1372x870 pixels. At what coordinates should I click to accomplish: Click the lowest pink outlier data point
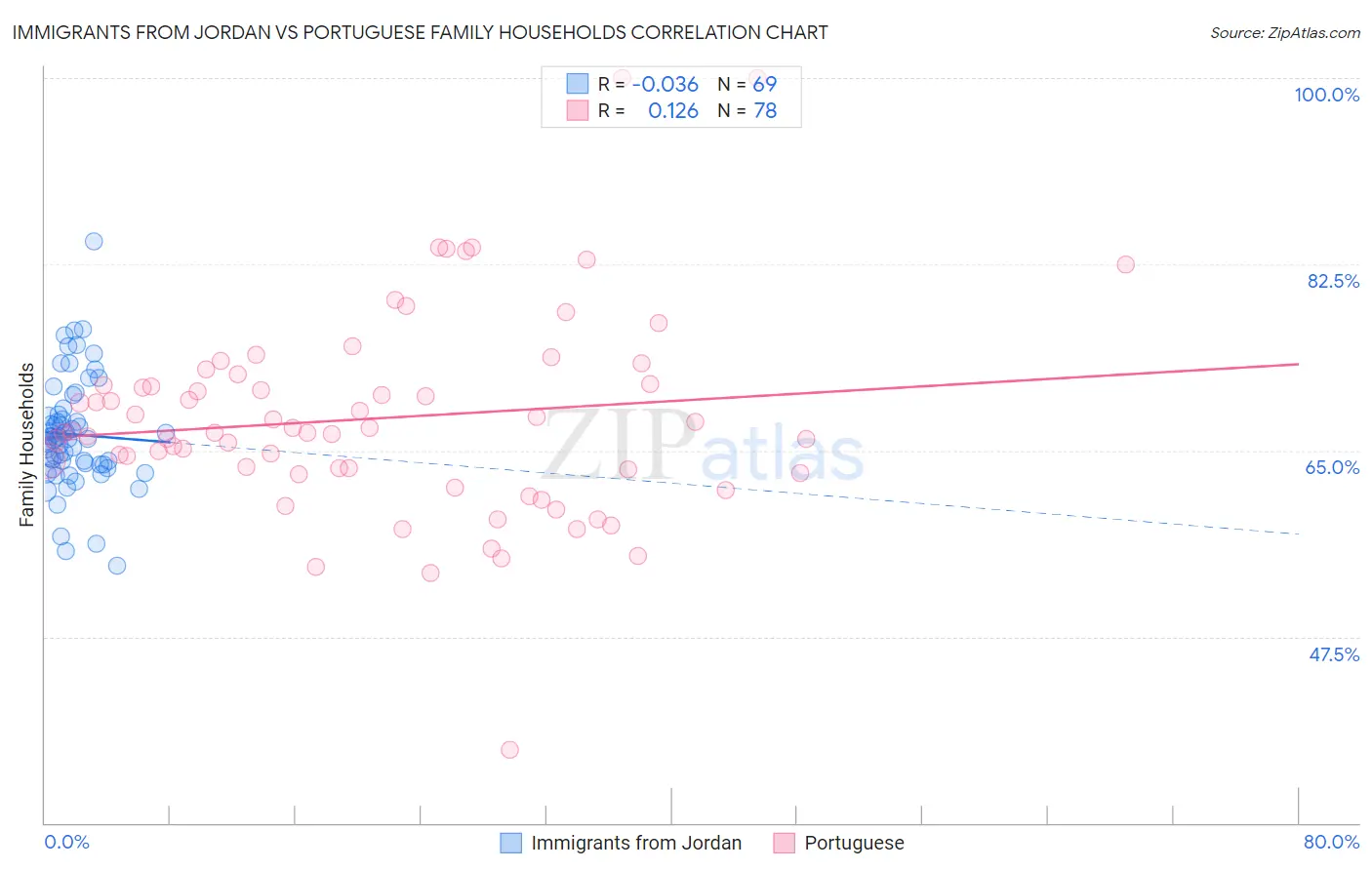coord(509,750)
